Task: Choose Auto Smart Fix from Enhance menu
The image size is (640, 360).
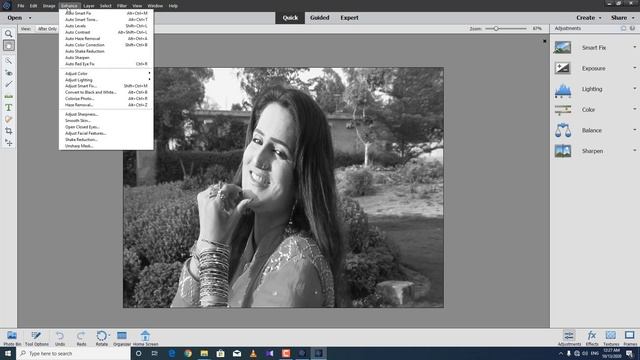Action: pos(106,13)
